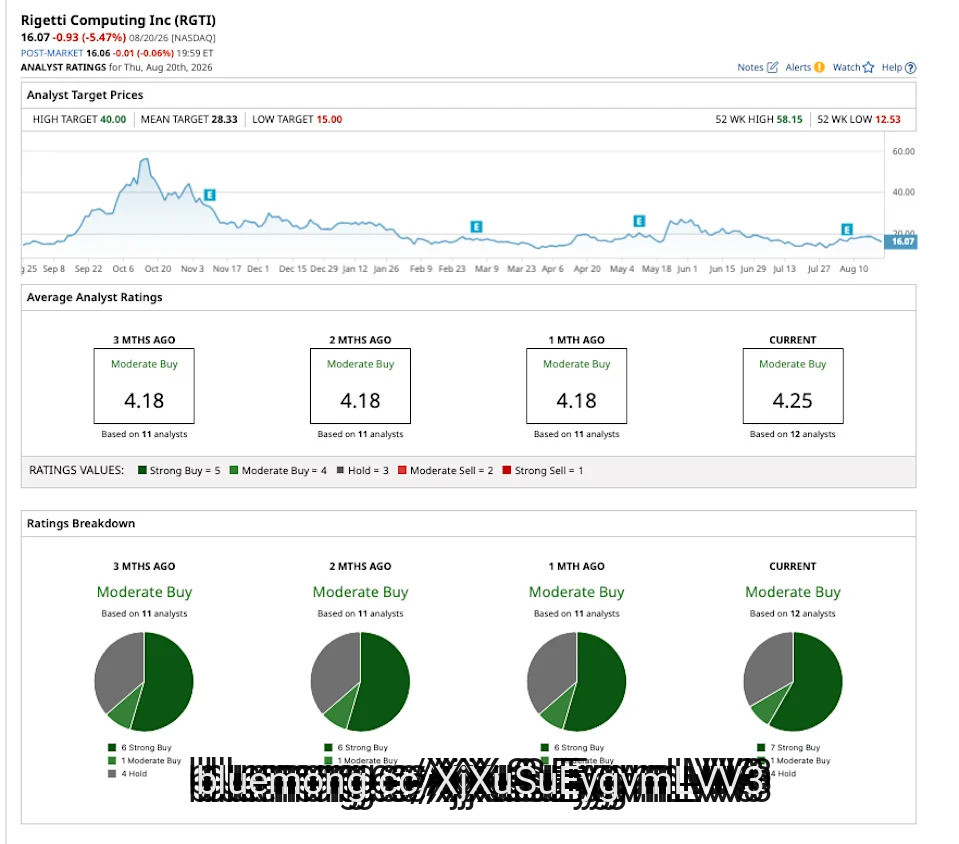Click '6 Strong Buy' legend under 2 MTHS AGO pie
This screenshot has height=844, width=959.
click(x=357, y=747)
